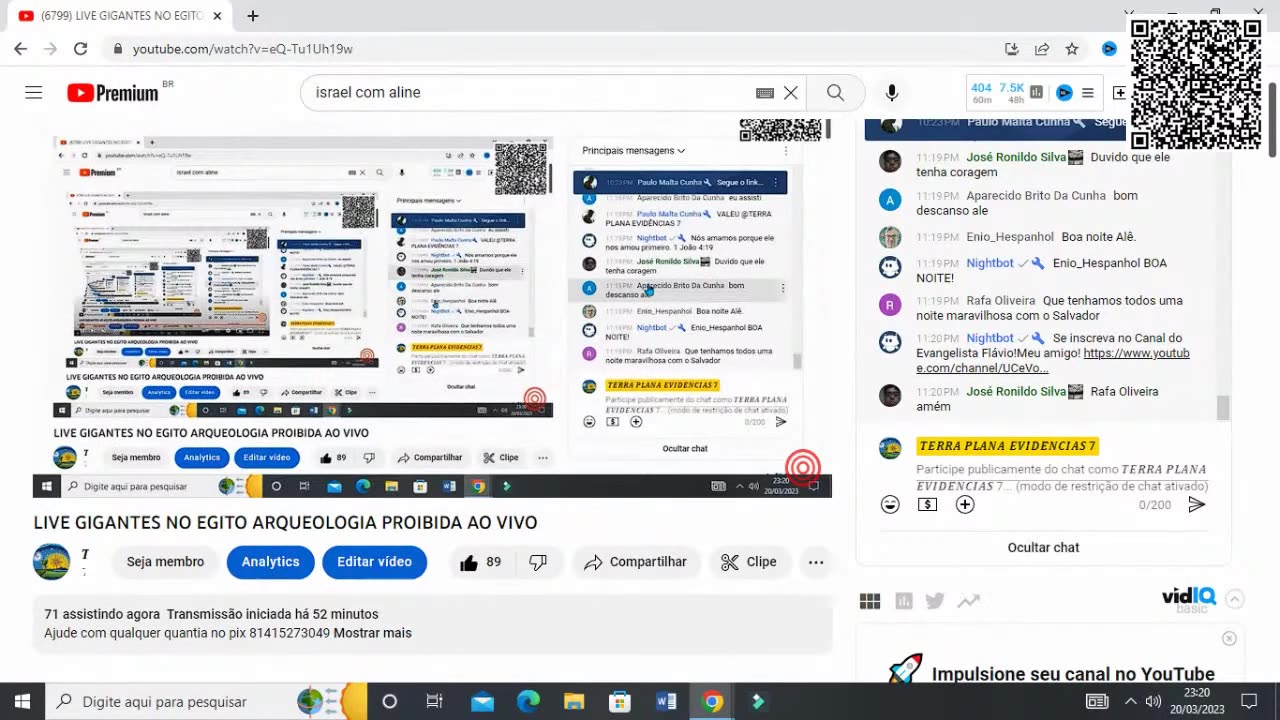
Task: Show hidden system tray icons chevron
Action: coord(1130,702)
